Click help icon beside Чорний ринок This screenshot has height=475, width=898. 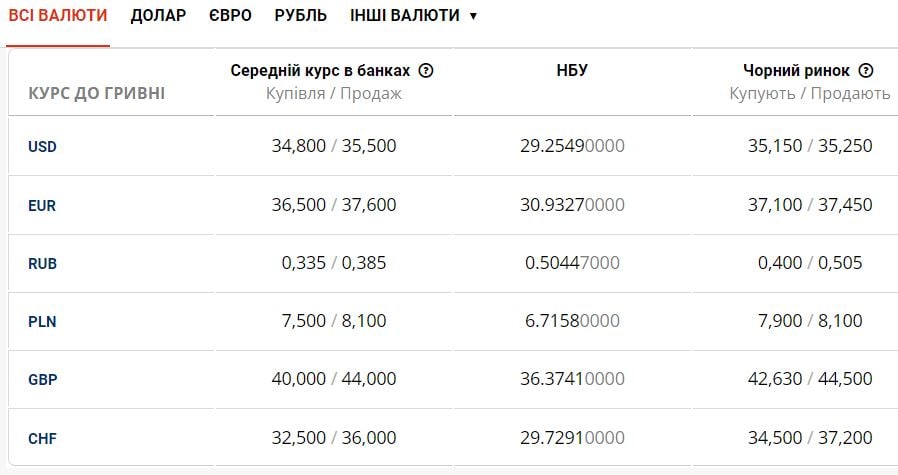pos(866,71)
